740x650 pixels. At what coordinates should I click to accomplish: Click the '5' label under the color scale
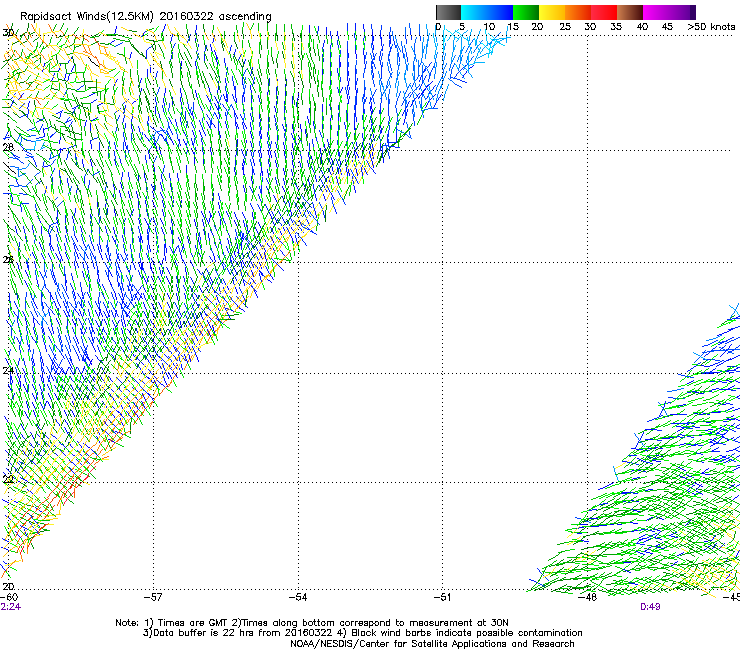[x=462, y=27]
